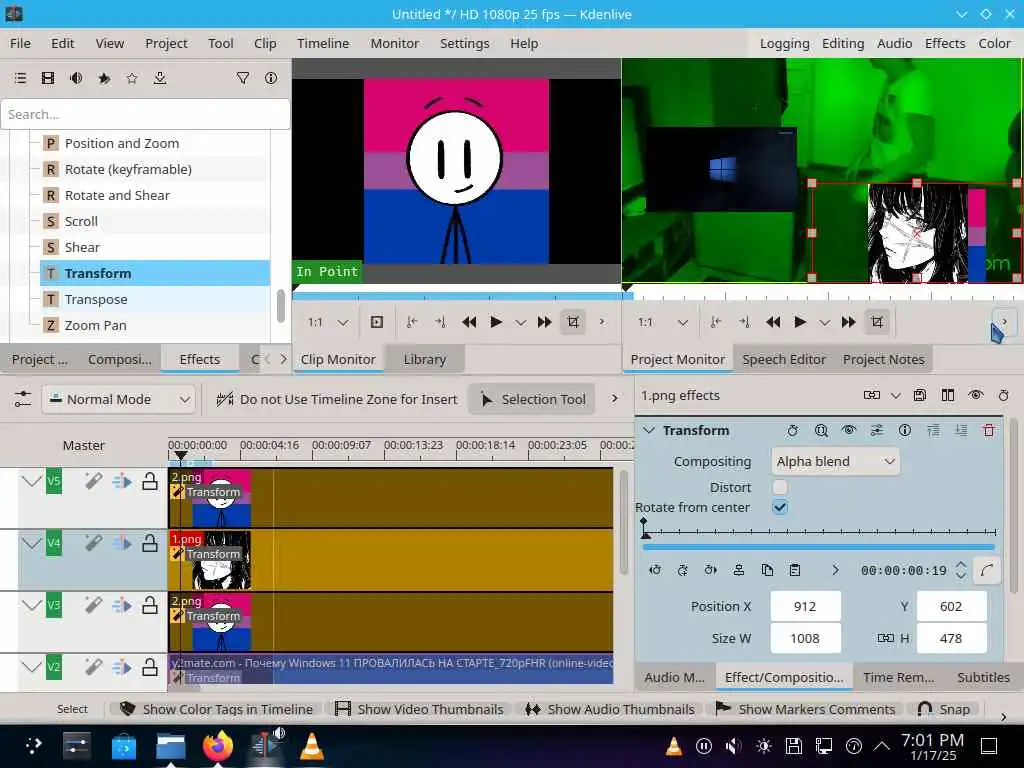Go to previous keyframe icon
Image resolution: width=1024 pixels, height=768 pixels.
654,570
